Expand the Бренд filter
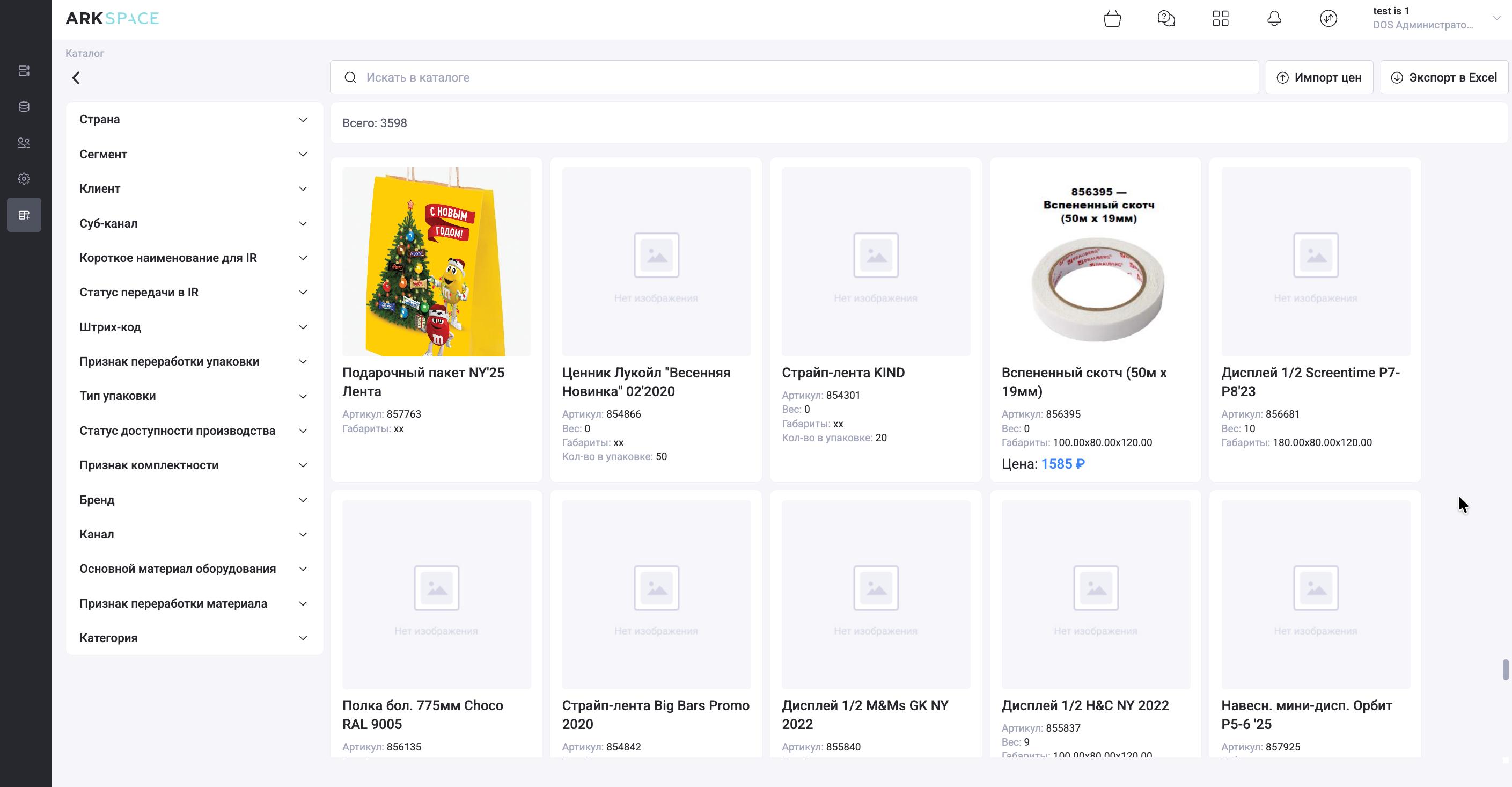 [194, 500]
